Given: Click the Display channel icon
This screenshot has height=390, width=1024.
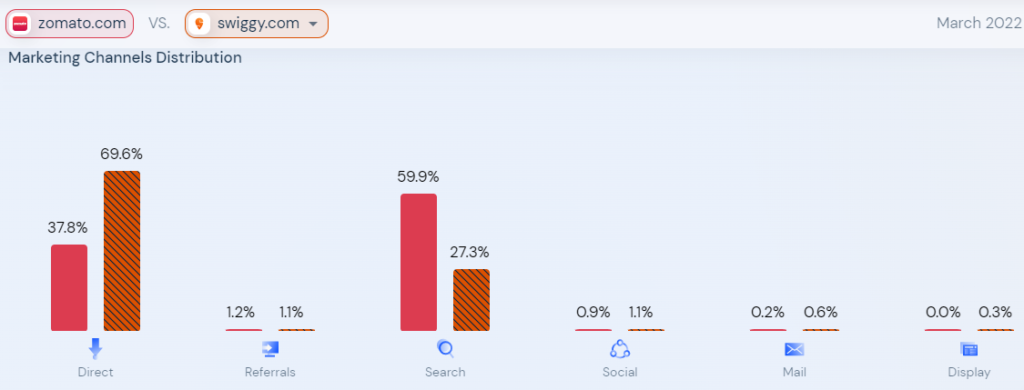Looking at the screenshot, I should pyautogui.click(x=969, y=349).
